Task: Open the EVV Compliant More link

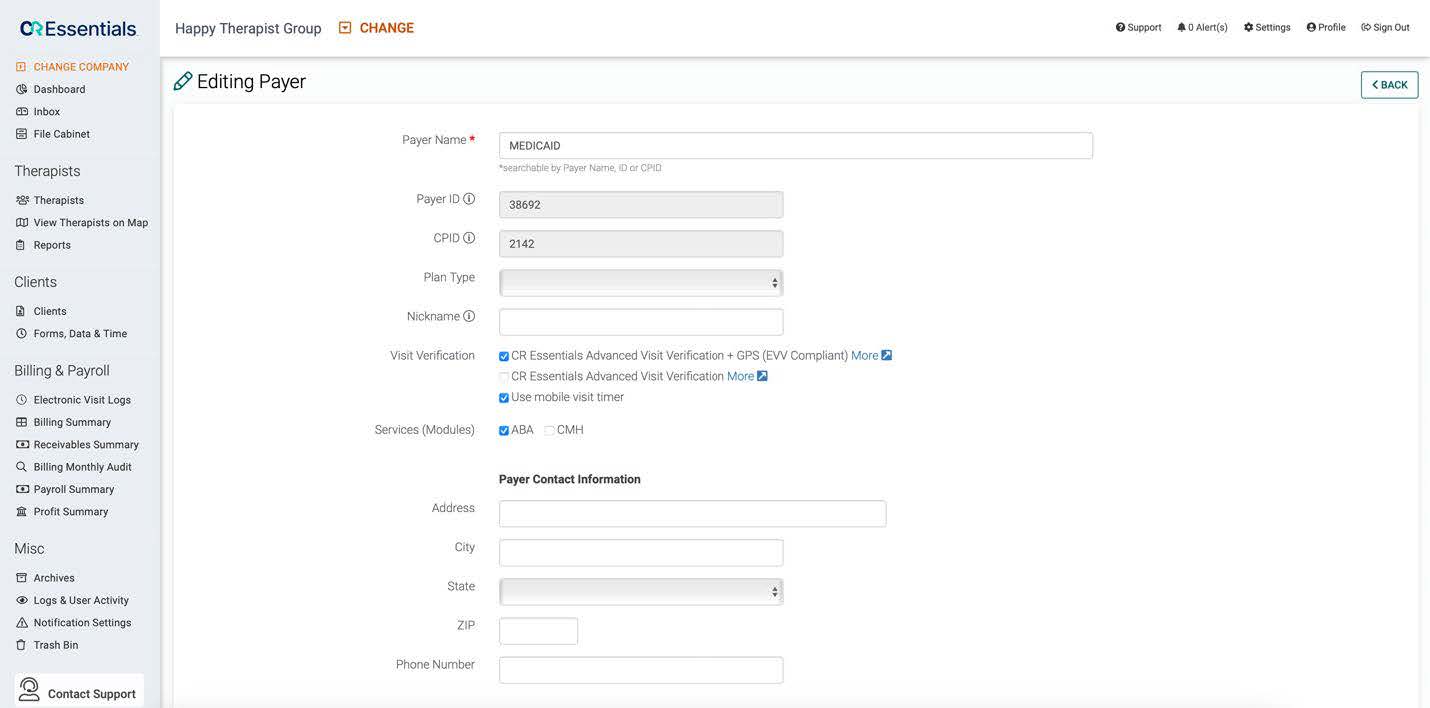Action: click(862, 355)
